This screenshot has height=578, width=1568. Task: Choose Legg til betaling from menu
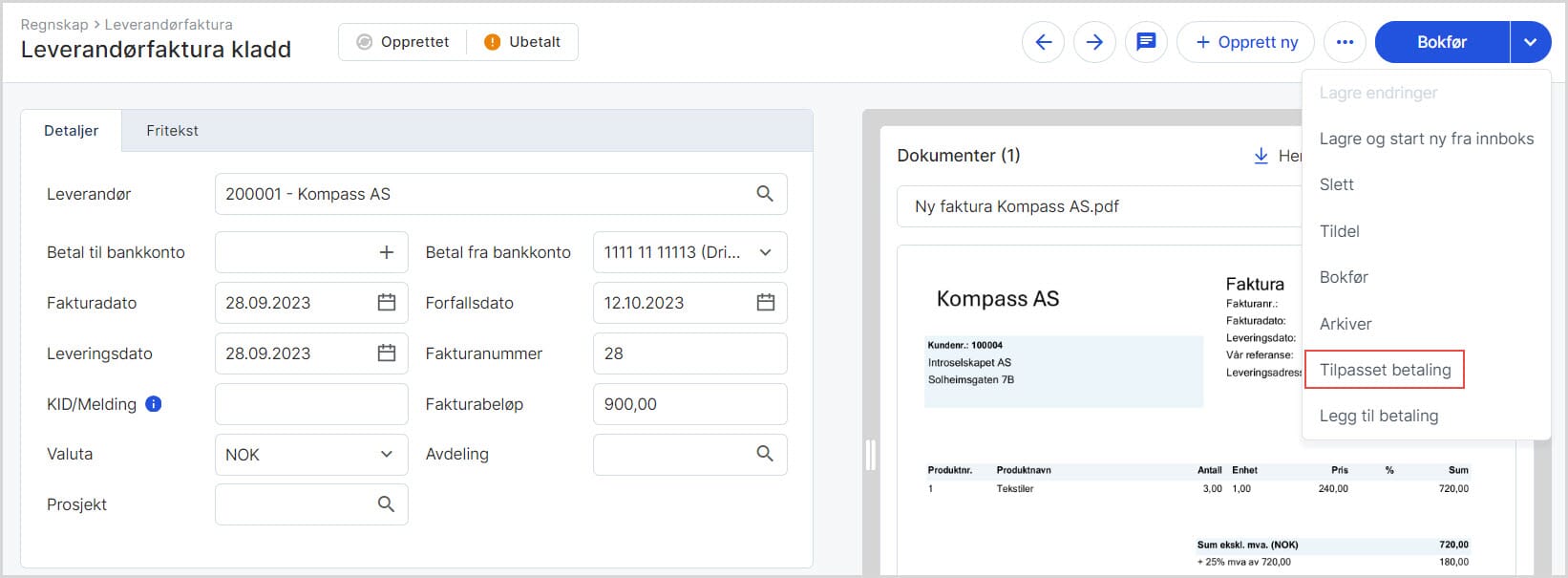[1378, 416]
